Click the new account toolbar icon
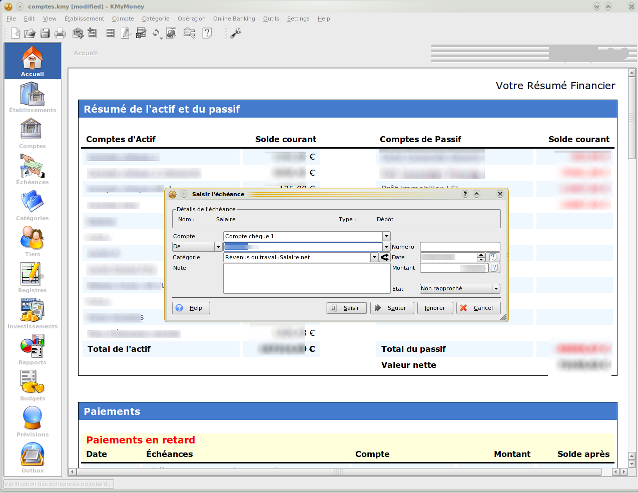638x493 pixels. click(x=93, y=33)
